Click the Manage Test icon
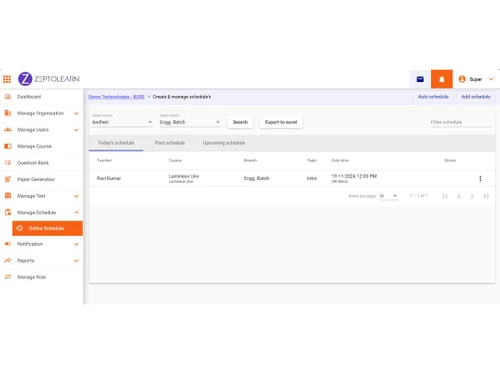This screenshot has height=375, width=500. click(8, 196)
